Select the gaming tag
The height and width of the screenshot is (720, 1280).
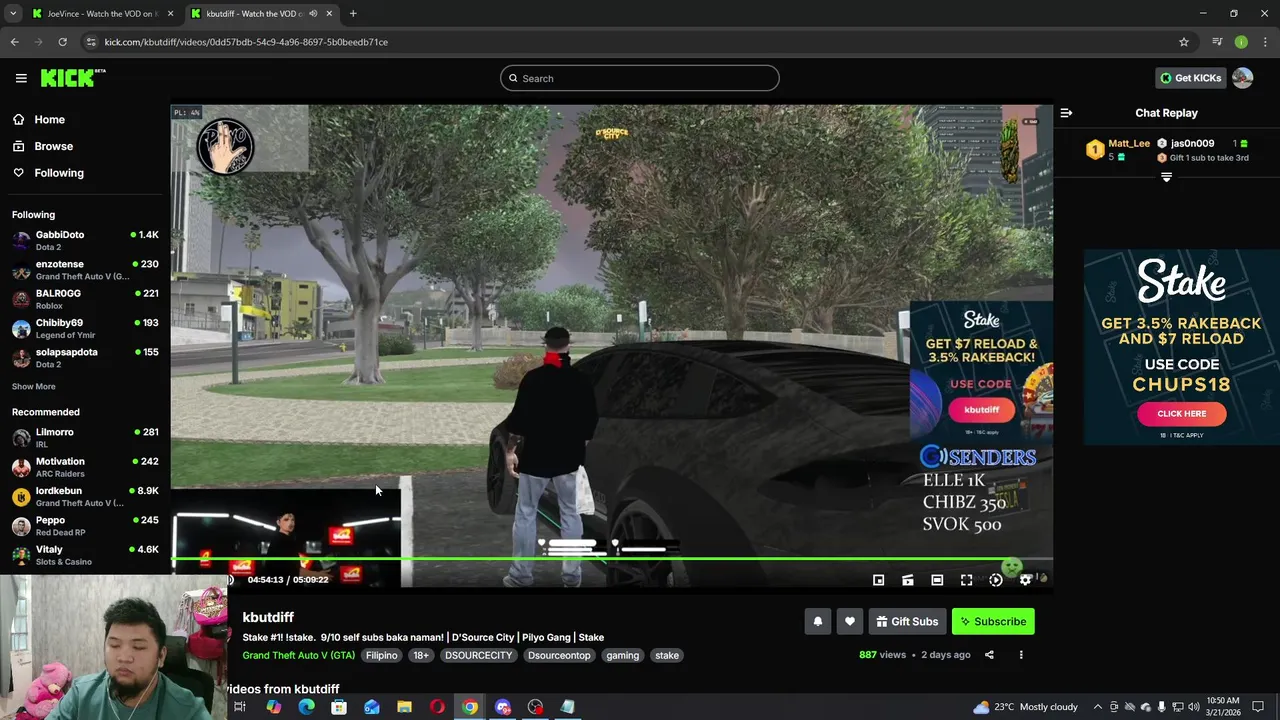pos(622,655)
